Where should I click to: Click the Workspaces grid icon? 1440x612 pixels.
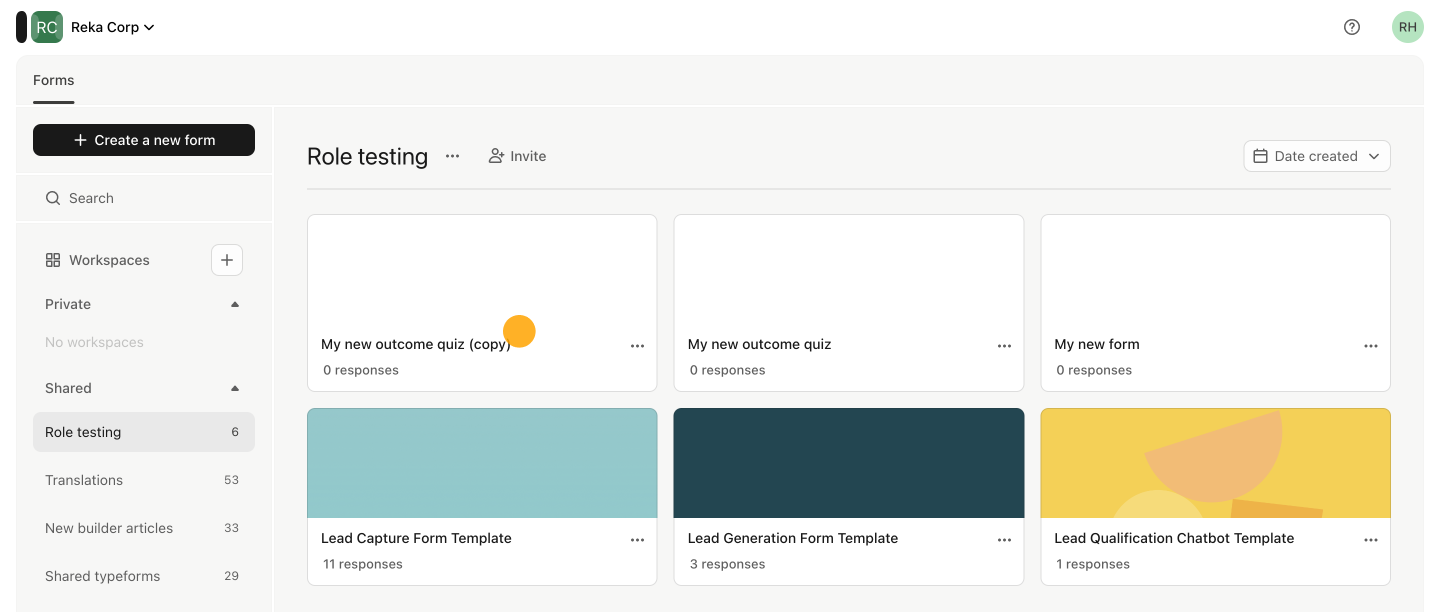(53, 260)
